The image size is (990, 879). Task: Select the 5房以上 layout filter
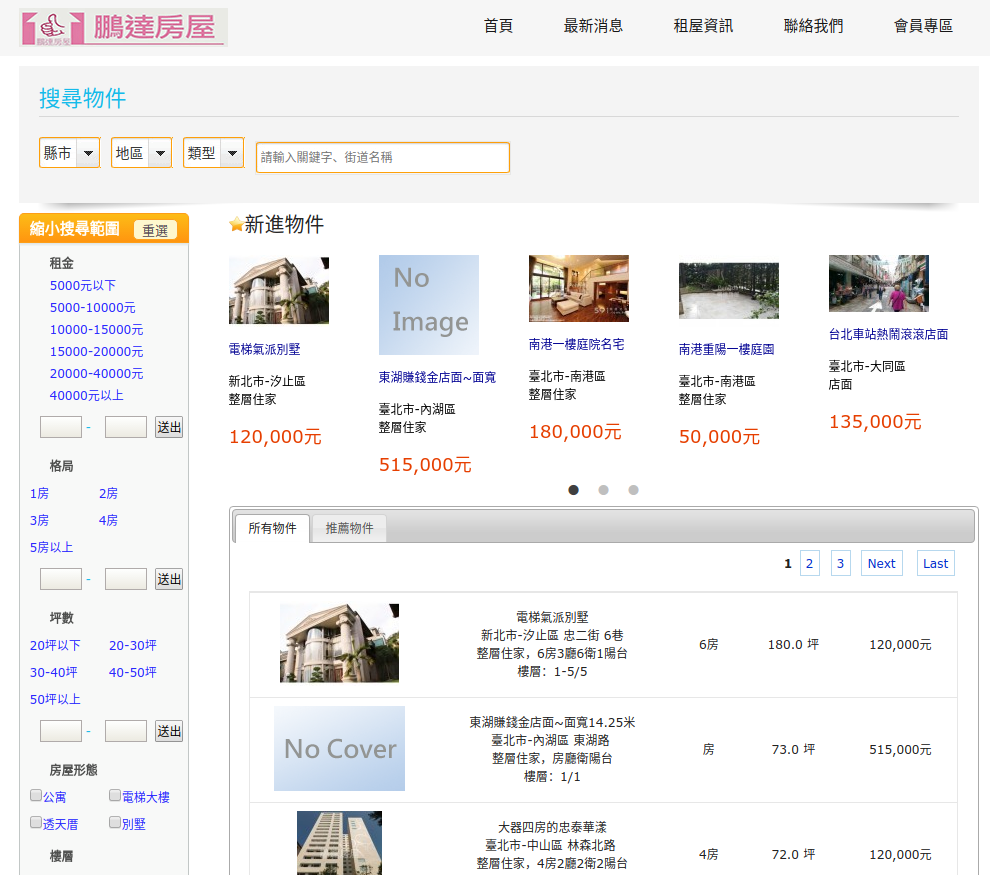tap(51, 547)
